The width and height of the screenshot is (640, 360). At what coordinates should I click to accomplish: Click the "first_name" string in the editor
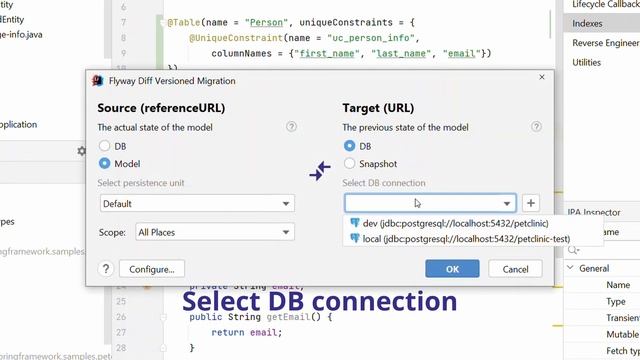[x=327, y=53]
